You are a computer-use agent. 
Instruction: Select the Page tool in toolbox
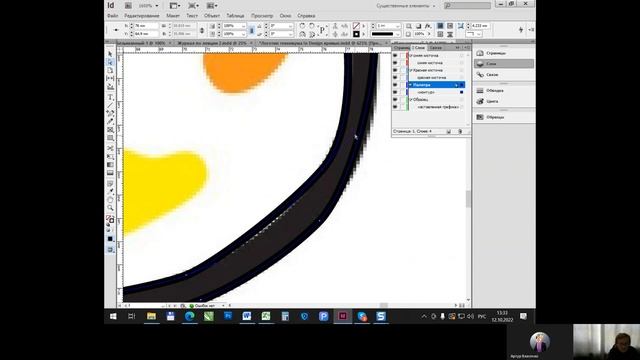110,70
